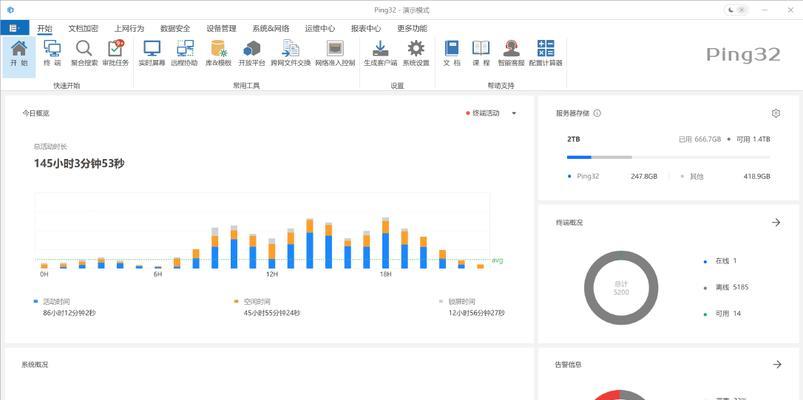Click the 活动时间 legend entry
The width and height of the screenshot is (803, 400).
56,302
